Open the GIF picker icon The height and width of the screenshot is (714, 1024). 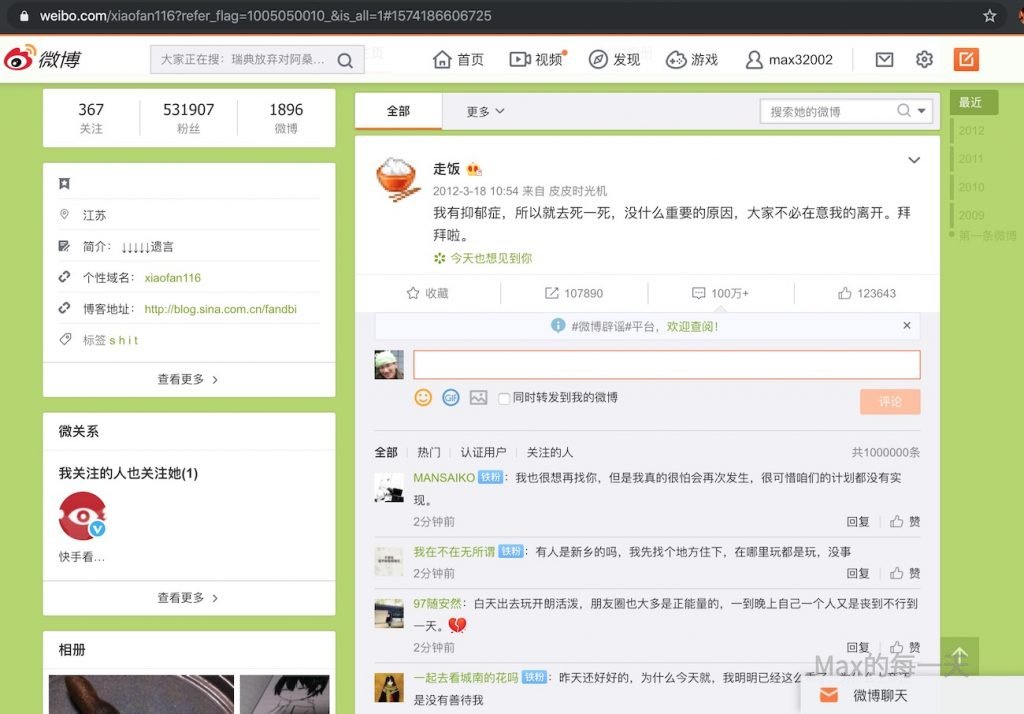[x=451, y=397]
